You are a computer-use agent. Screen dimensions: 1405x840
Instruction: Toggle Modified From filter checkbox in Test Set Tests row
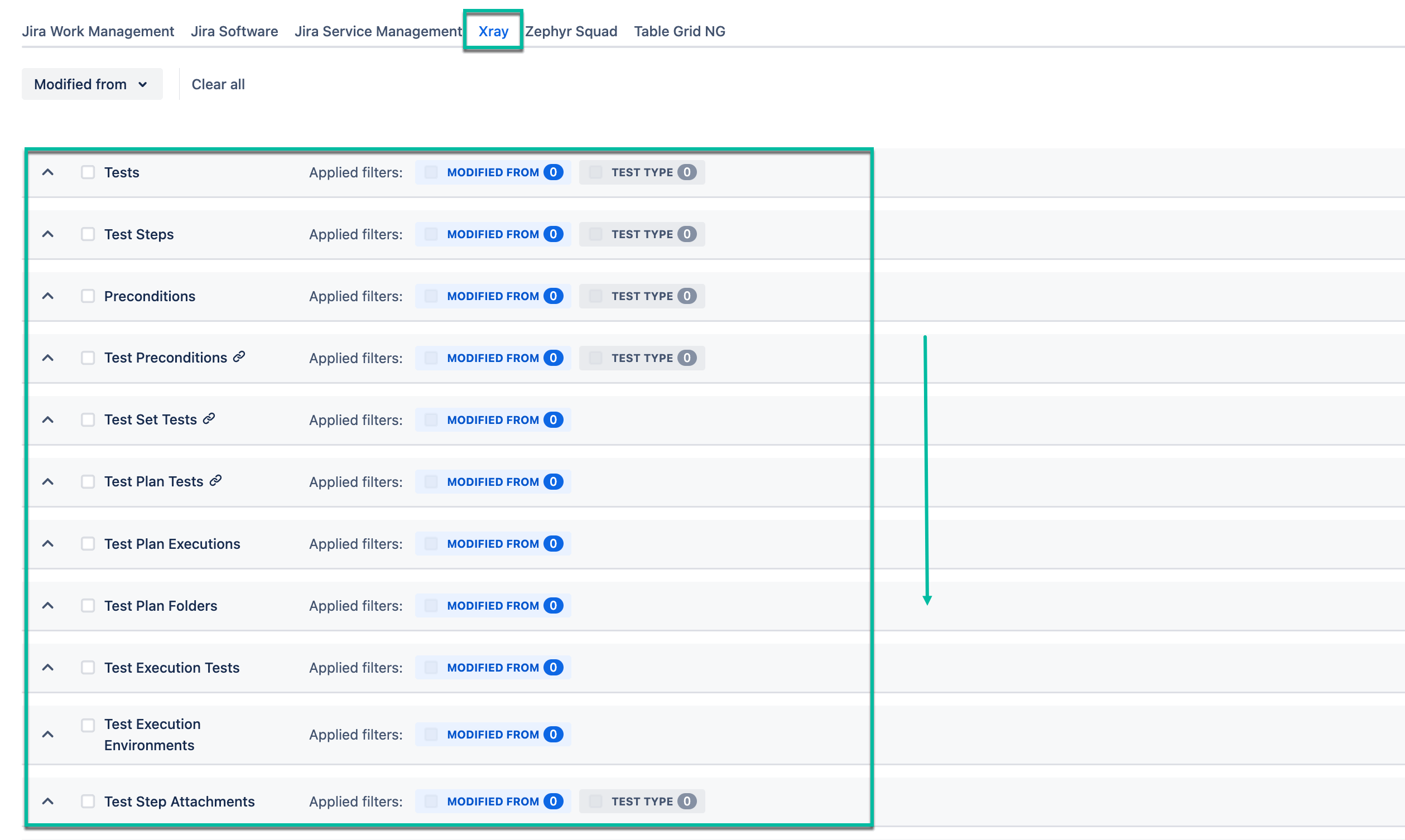431,420
